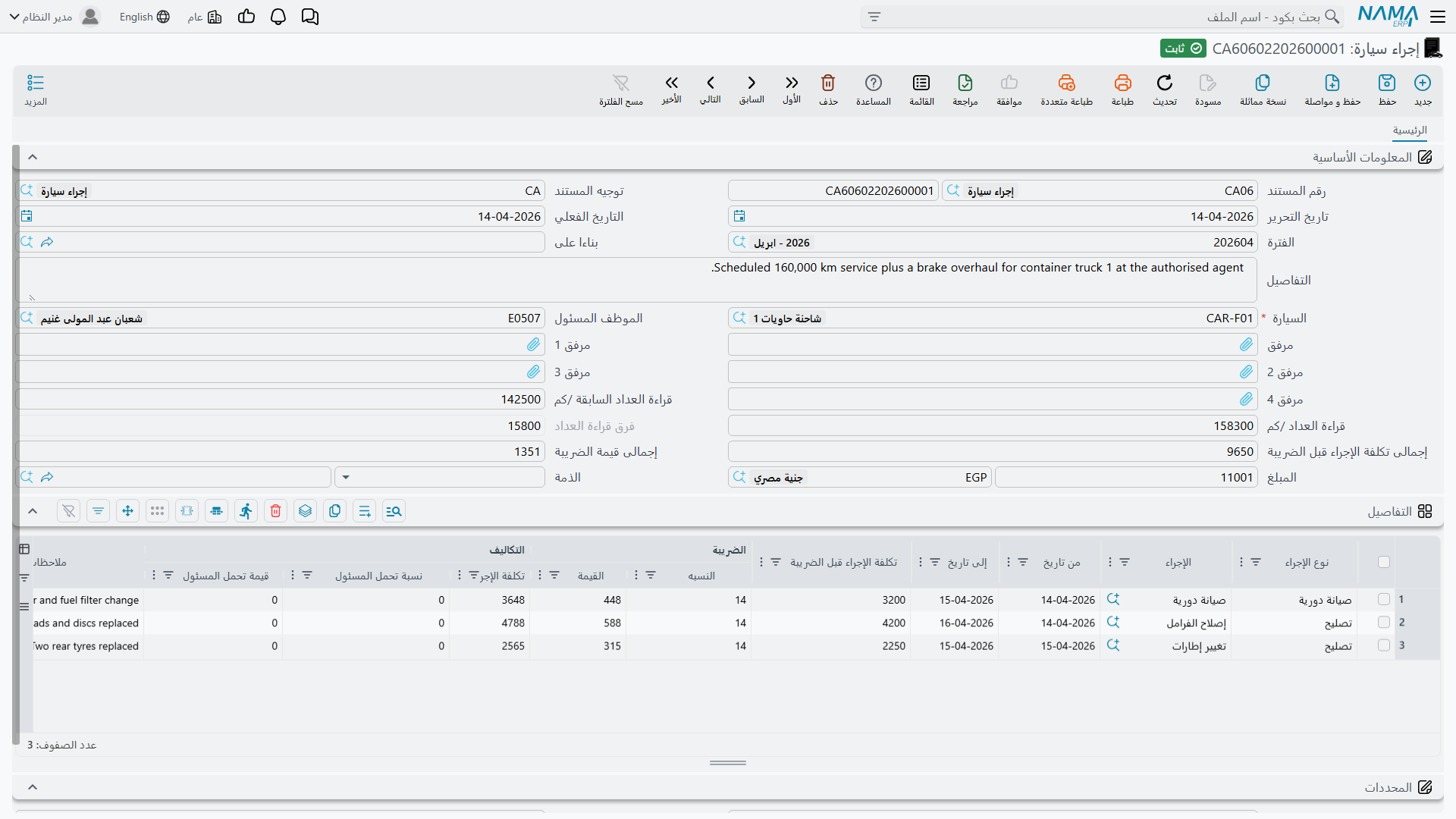Tick checkbox for row 3 تغيير إطارات
Screen dimensions: 1456x819
coord(1384,646)
